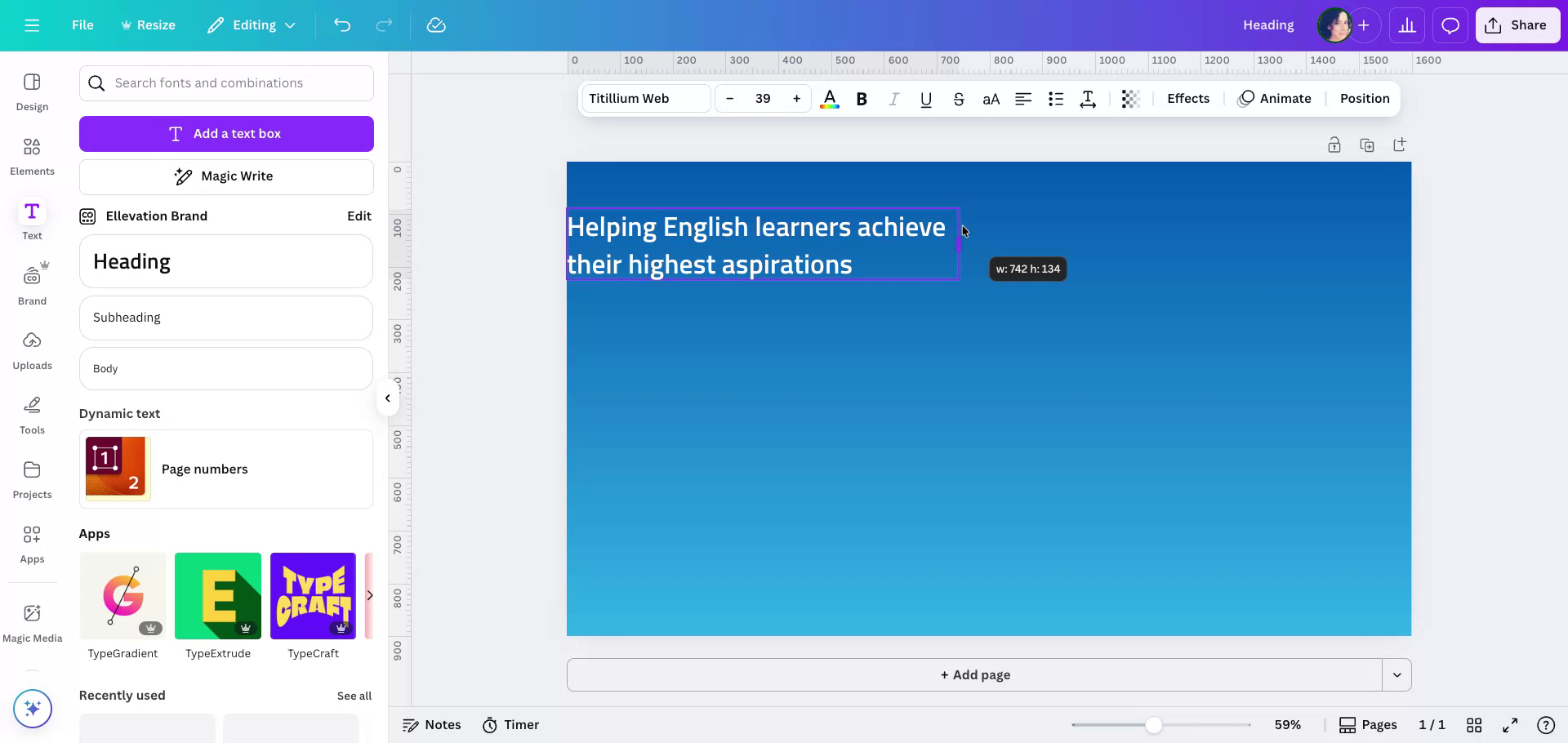Open the Uploads panel

point(31,349)
